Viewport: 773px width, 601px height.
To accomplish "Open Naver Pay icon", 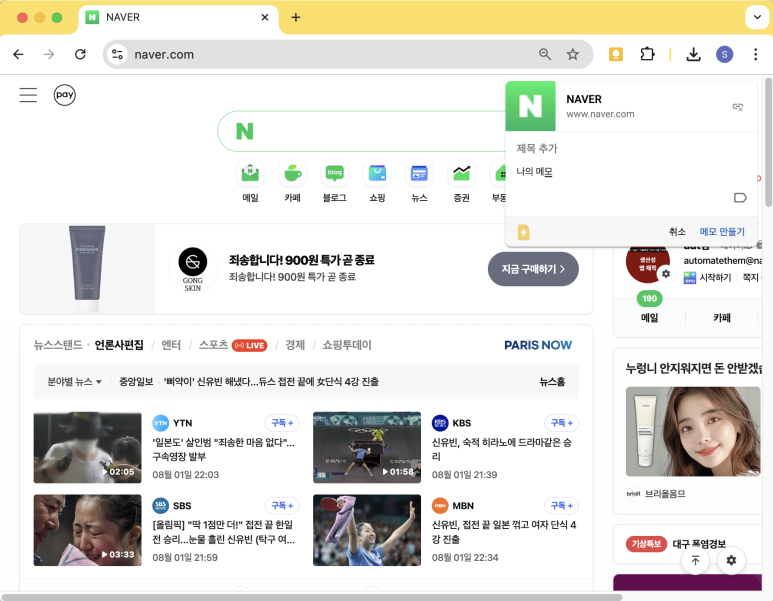I will pos(65,95).
